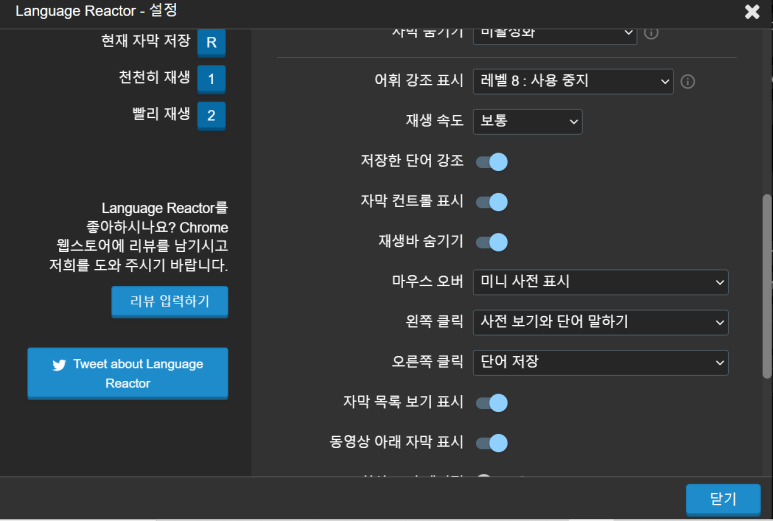The height and width of the screenshot is (521, 773).
Task: Toggle the 재생바 숨기기 switch
Action: 492,242
